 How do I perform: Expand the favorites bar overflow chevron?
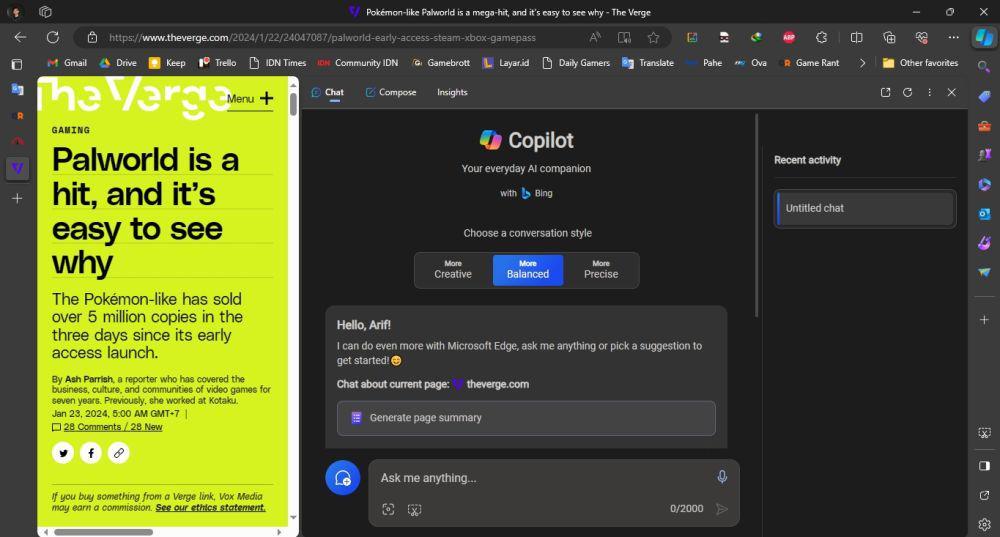(x=862, y=63)
